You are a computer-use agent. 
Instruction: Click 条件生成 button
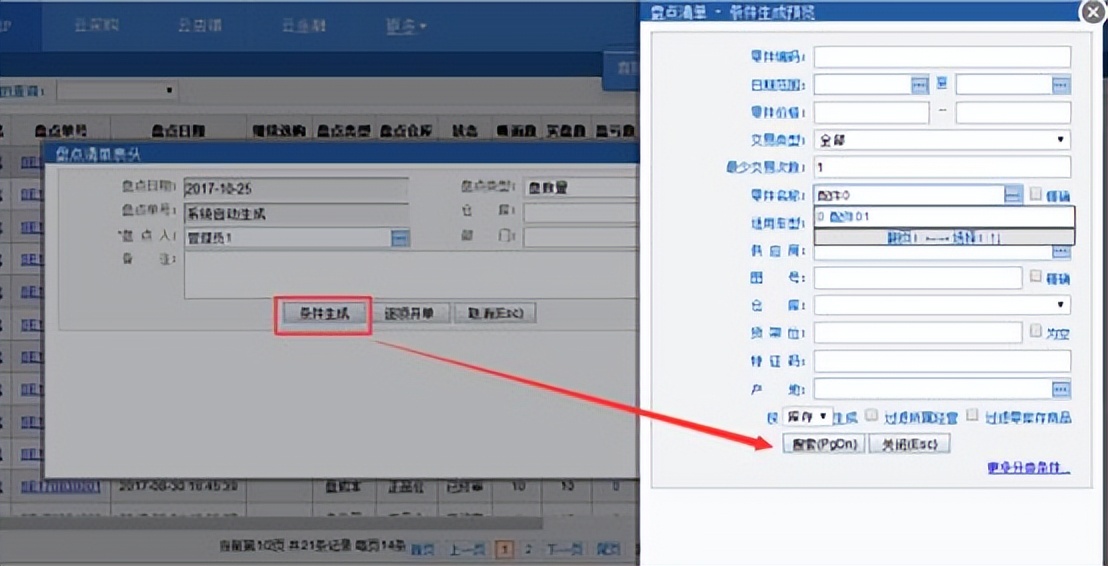coord(325,313)
